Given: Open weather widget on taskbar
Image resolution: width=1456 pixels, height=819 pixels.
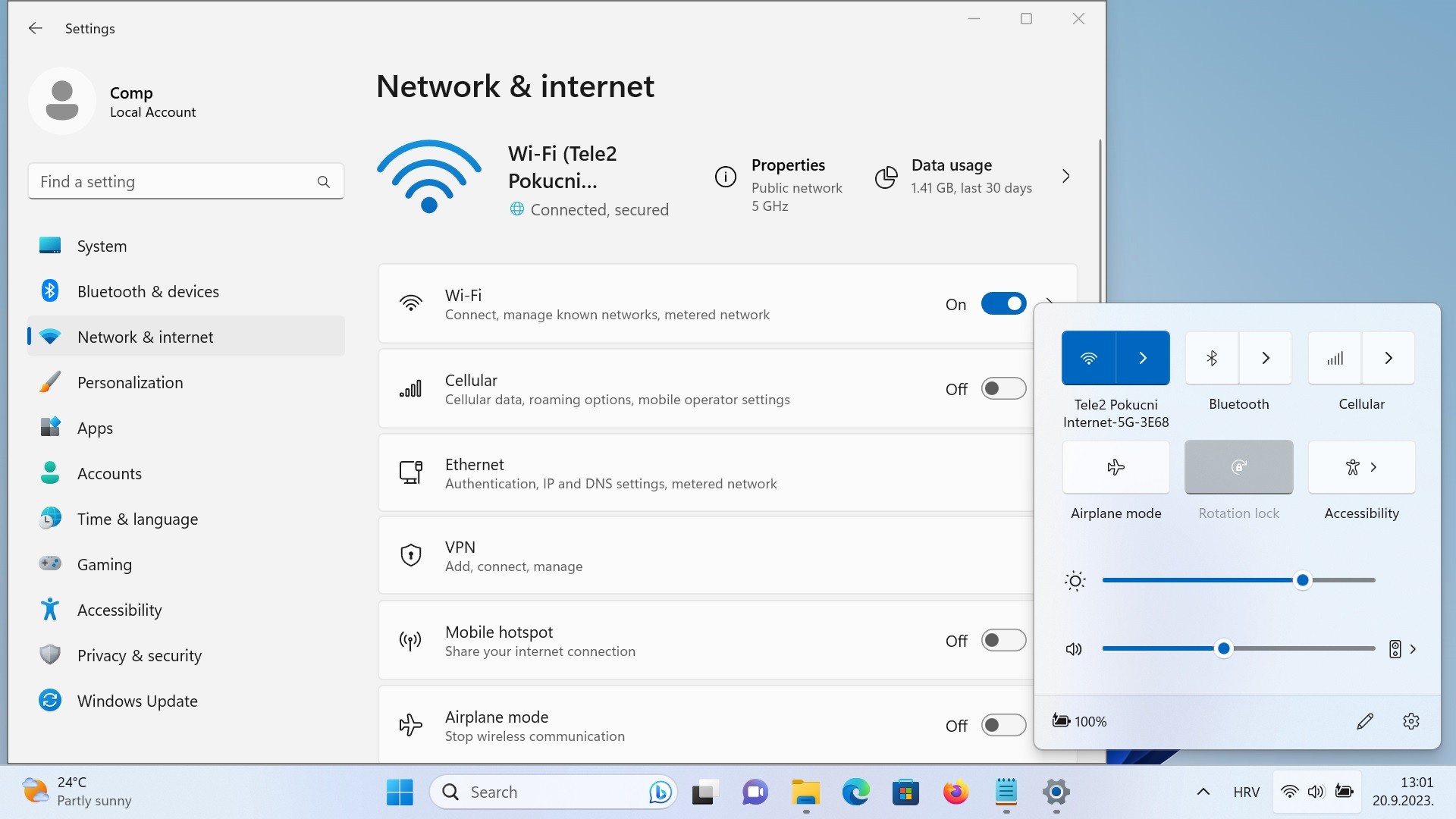Looking at the screenshot, I should [77, 792].
